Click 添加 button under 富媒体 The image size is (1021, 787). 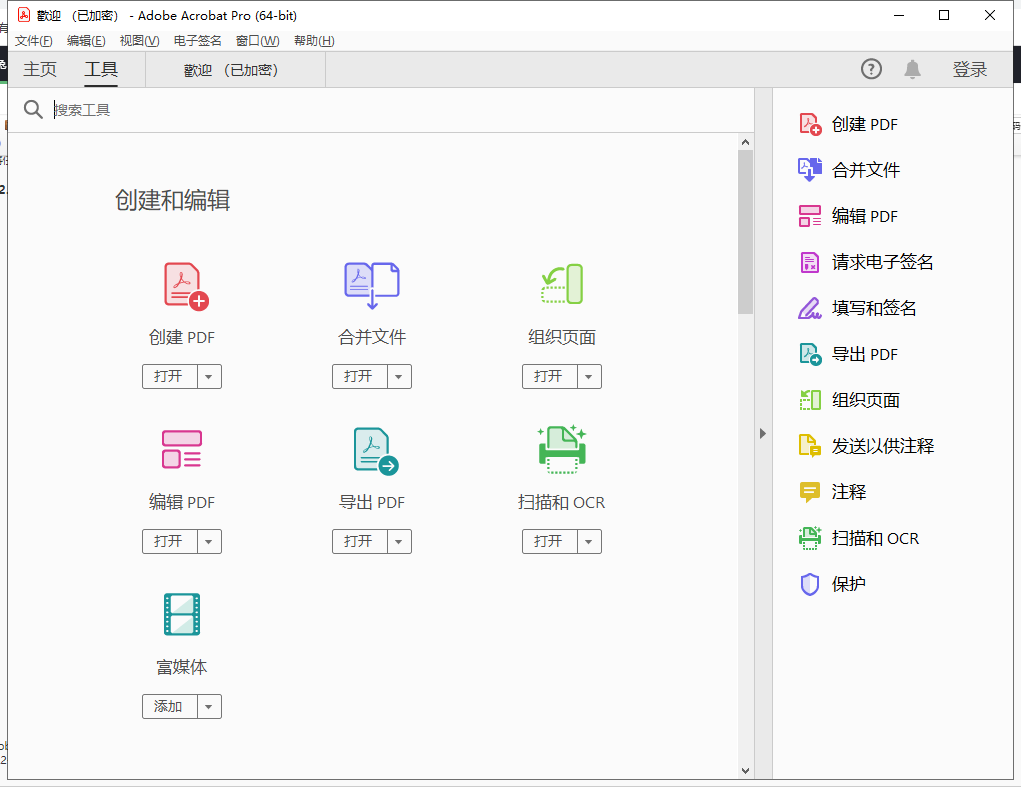coord(169,706)
